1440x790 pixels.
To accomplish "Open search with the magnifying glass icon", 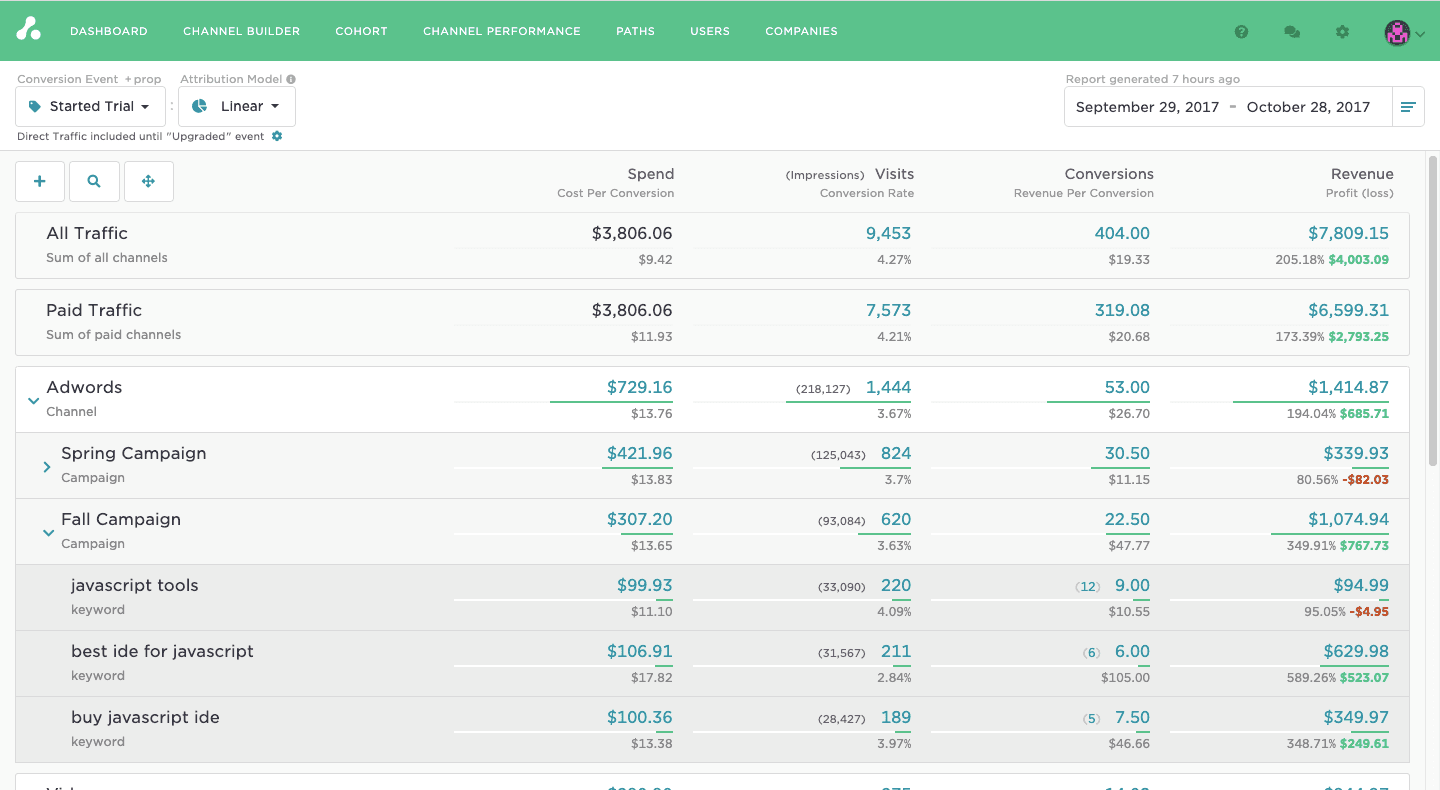I will coord(94,181).
